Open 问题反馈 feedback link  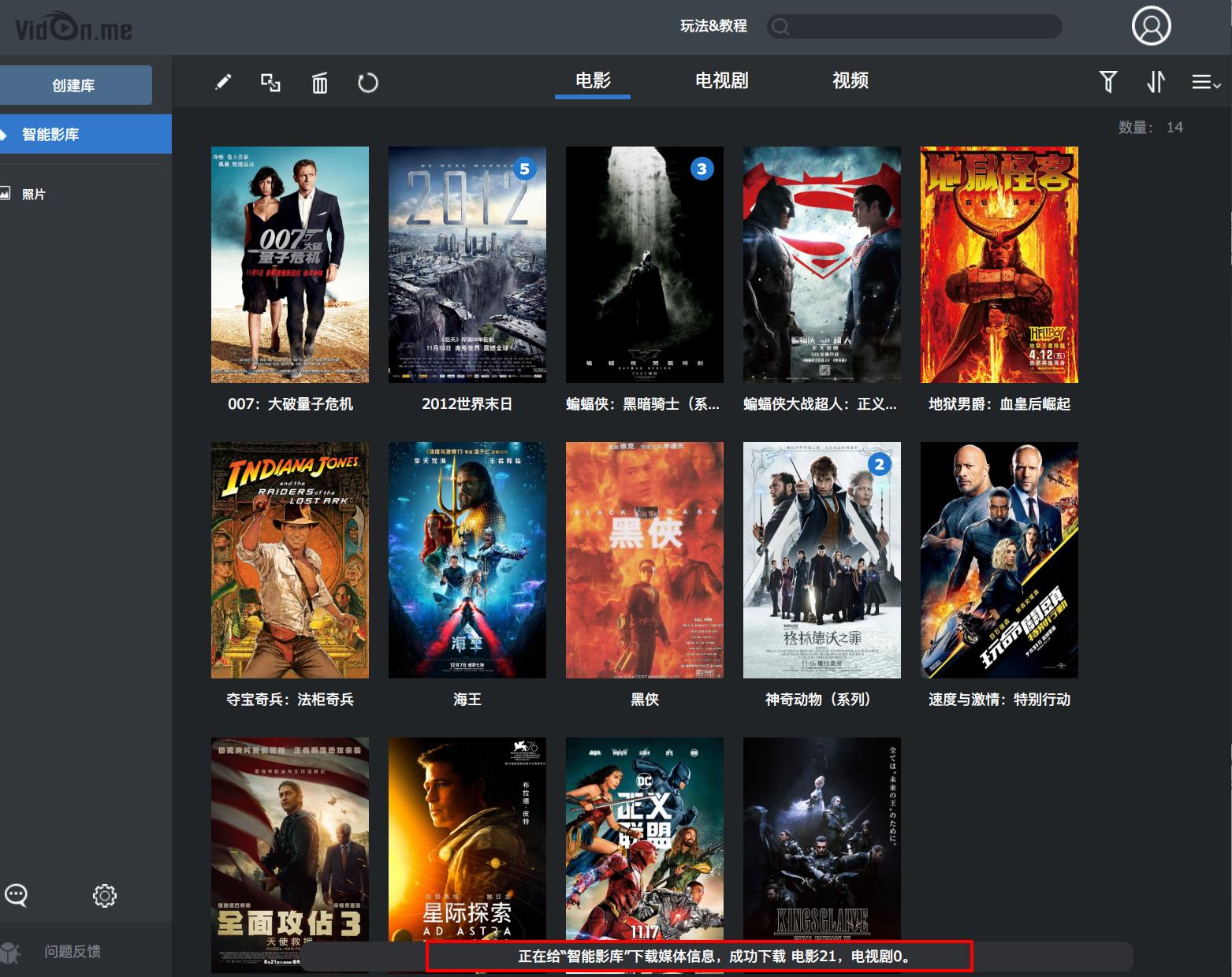pos(73,952)
